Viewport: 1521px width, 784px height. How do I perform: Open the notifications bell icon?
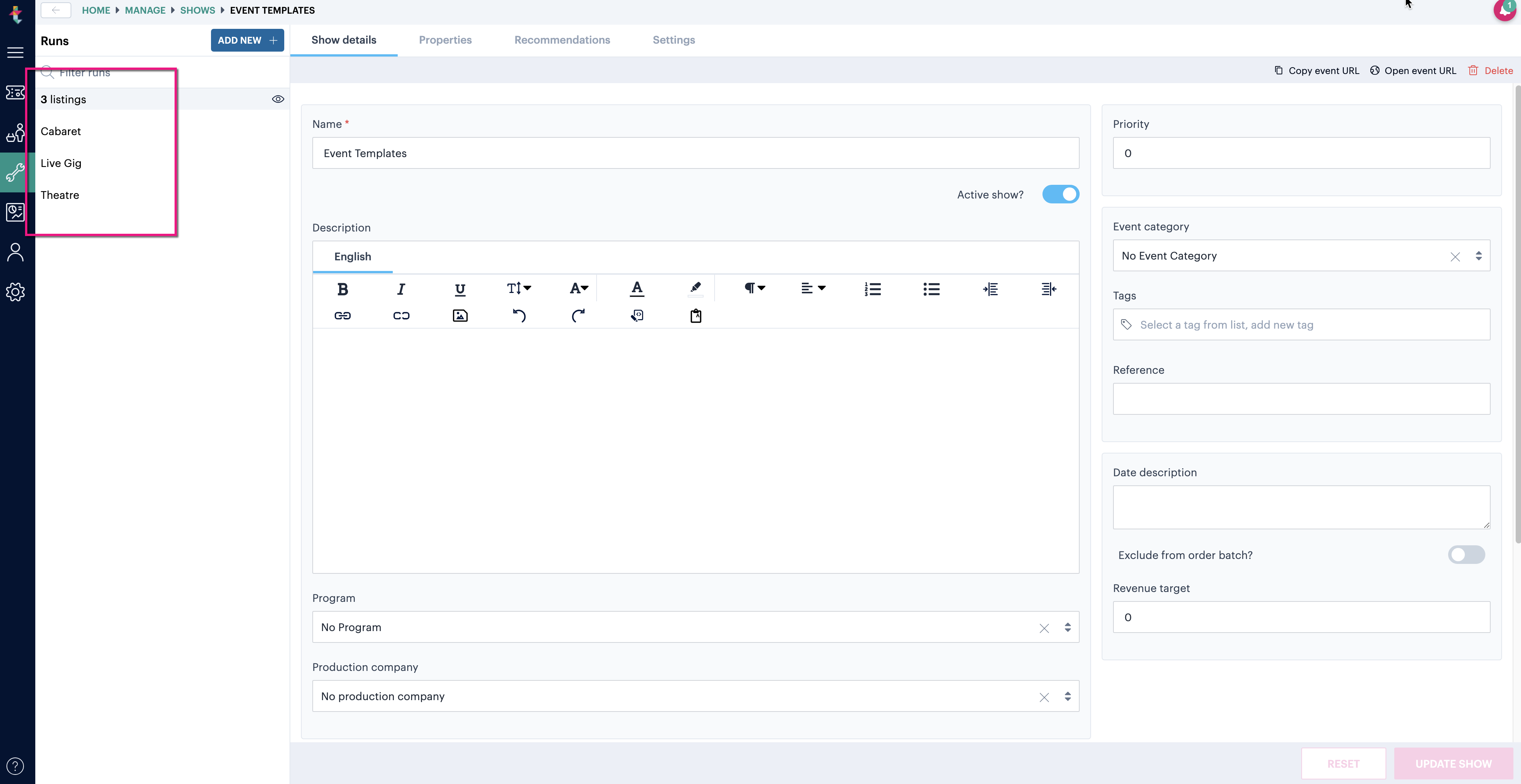pyautogui.click(x=1504, y=10)
